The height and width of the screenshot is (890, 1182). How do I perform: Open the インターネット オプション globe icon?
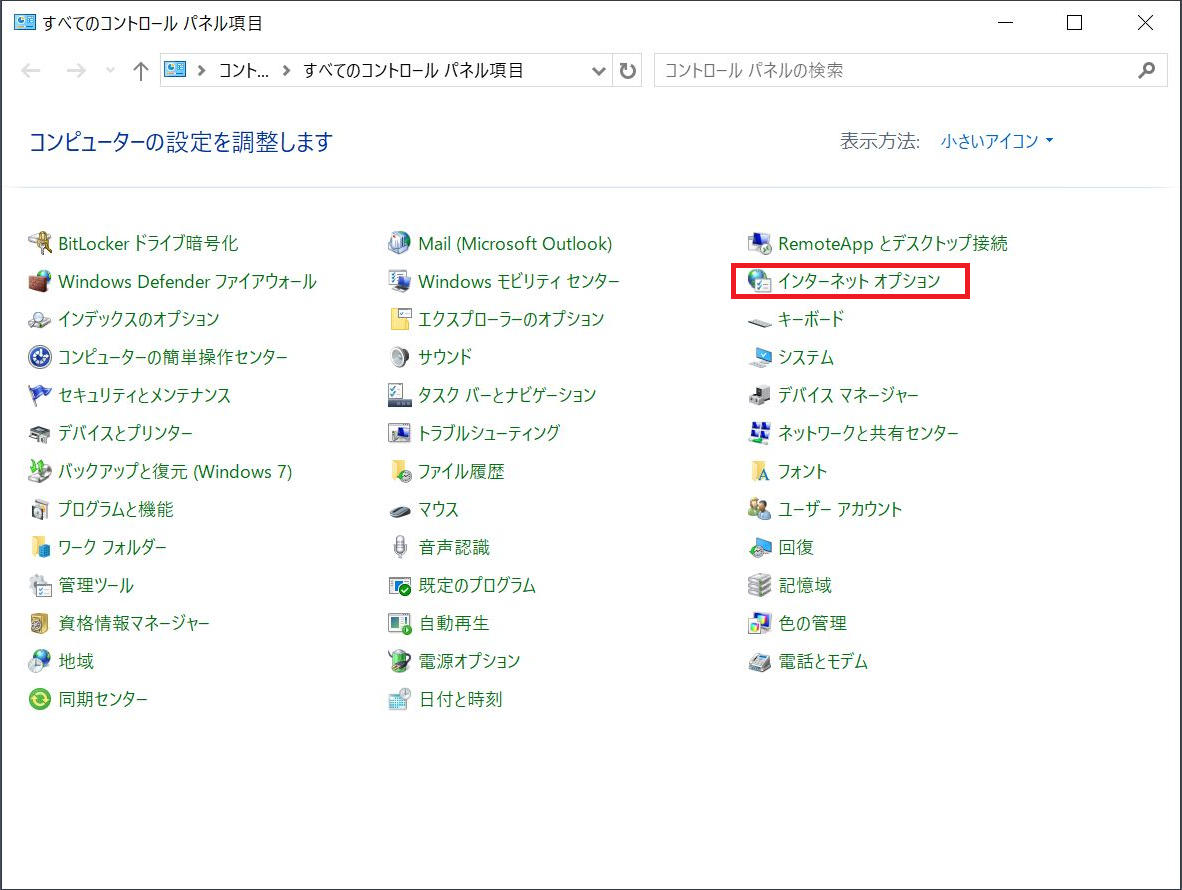[759, 281]
